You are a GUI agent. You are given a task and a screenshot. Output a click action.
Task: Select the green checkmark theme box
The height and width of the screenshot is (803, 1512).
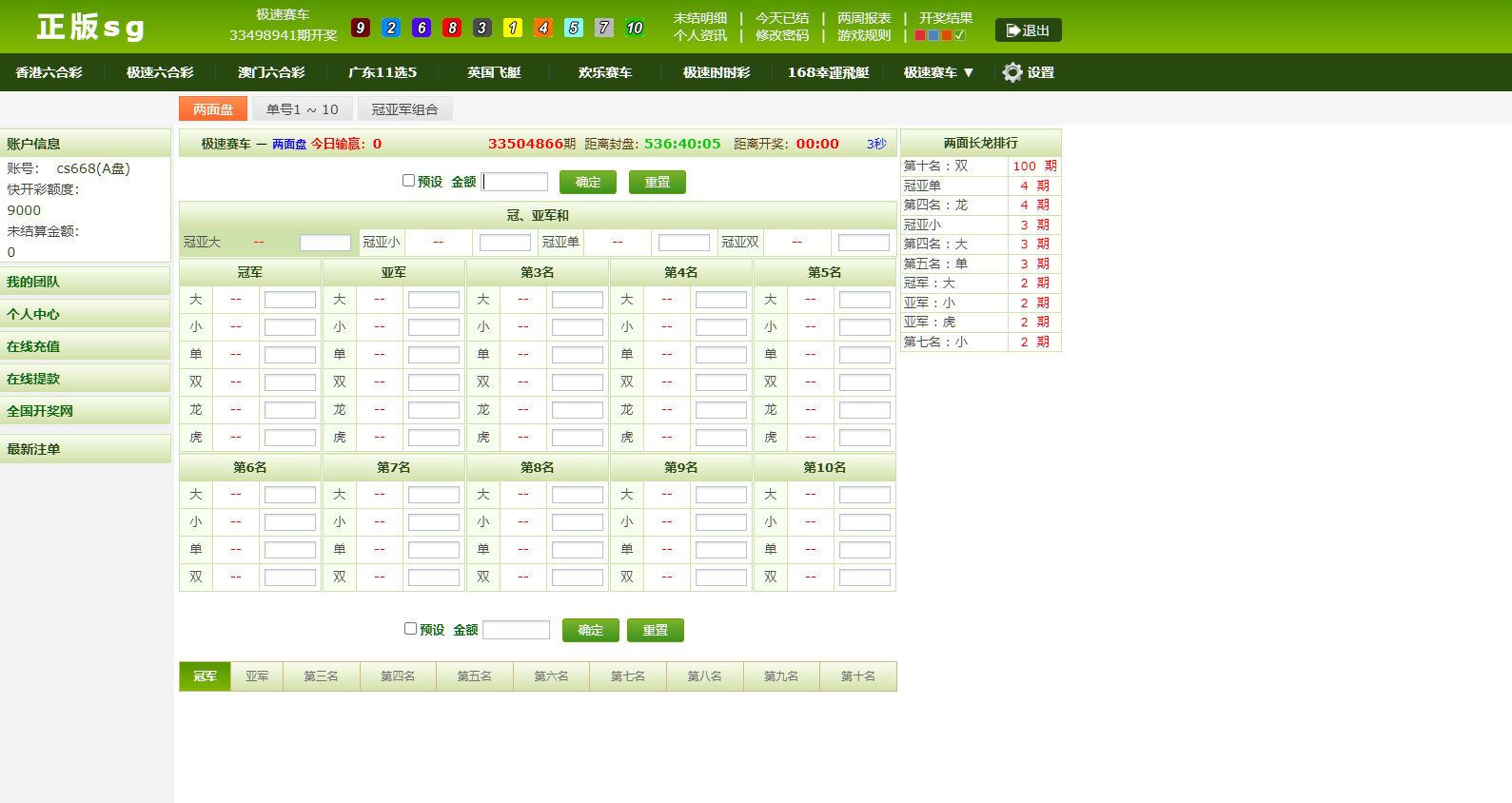pyautogui.click(x=960, y=35)
